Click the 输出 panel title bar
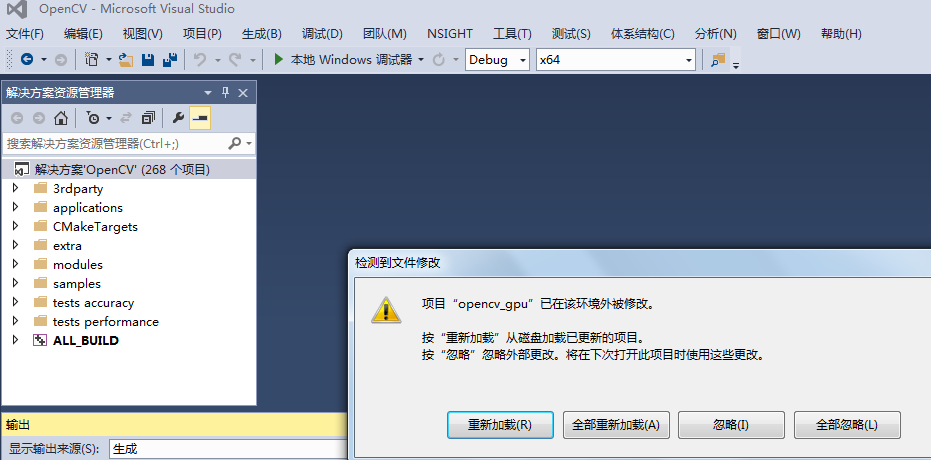 click(x=175, y=425)
